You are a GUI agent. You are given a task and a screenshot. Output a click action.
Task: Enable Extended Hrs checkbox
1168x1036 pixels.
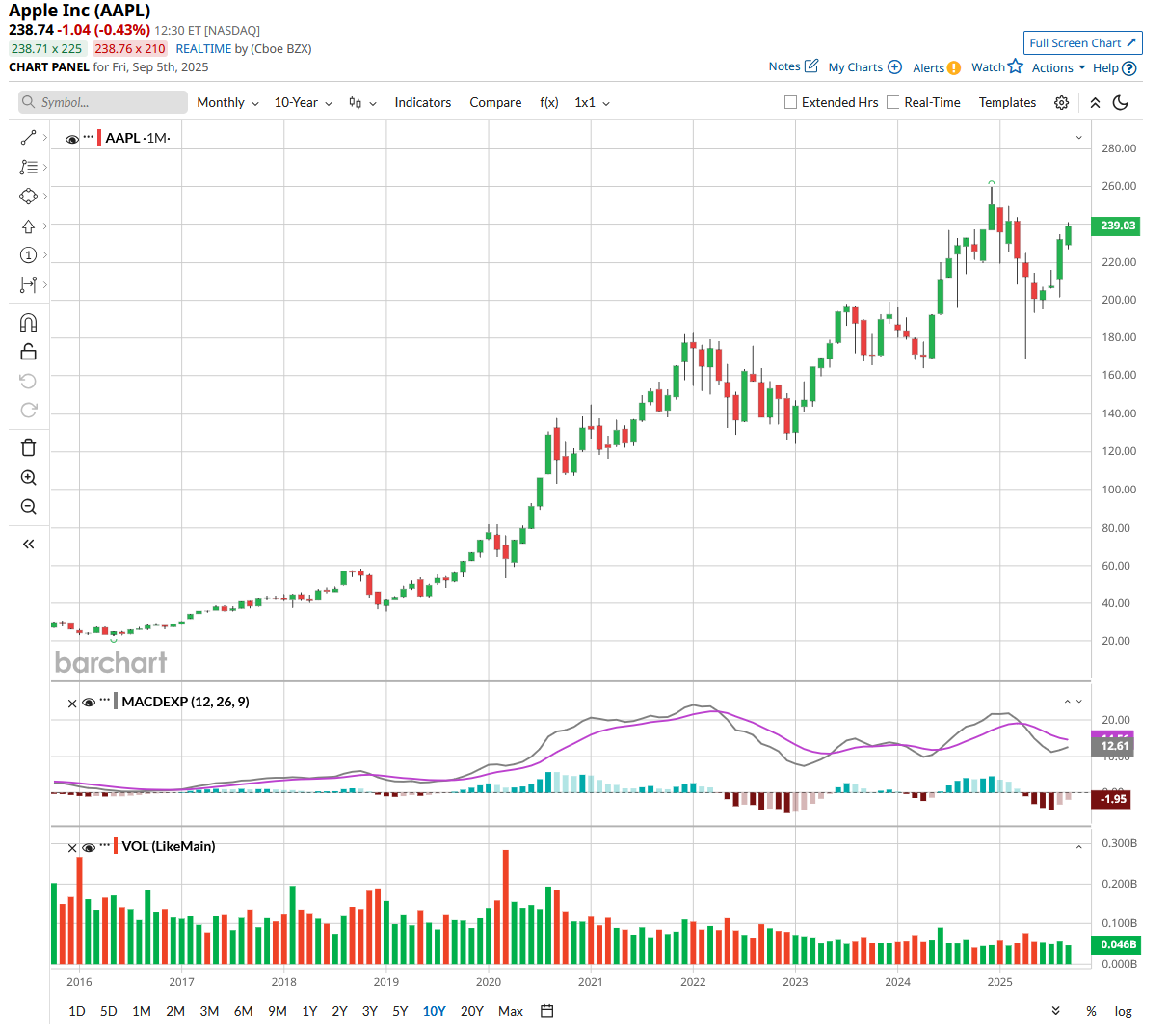(x=790, y=102)
